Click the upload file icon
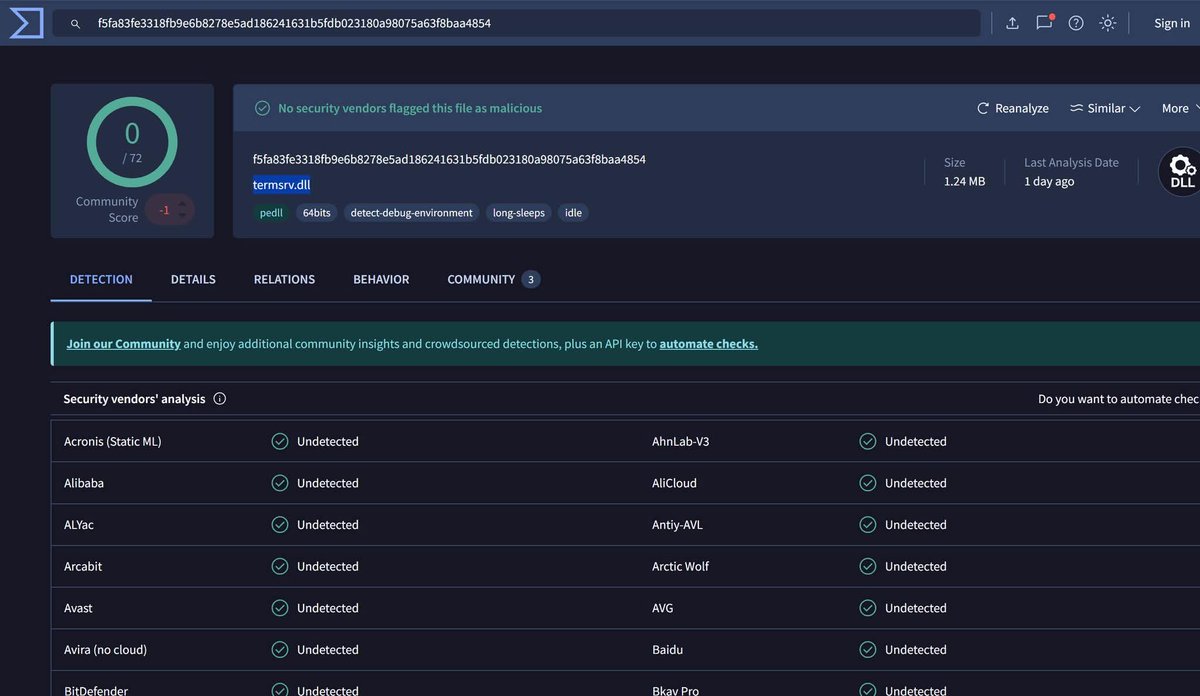This screenshot has width=1200, height=696. 1012,23
